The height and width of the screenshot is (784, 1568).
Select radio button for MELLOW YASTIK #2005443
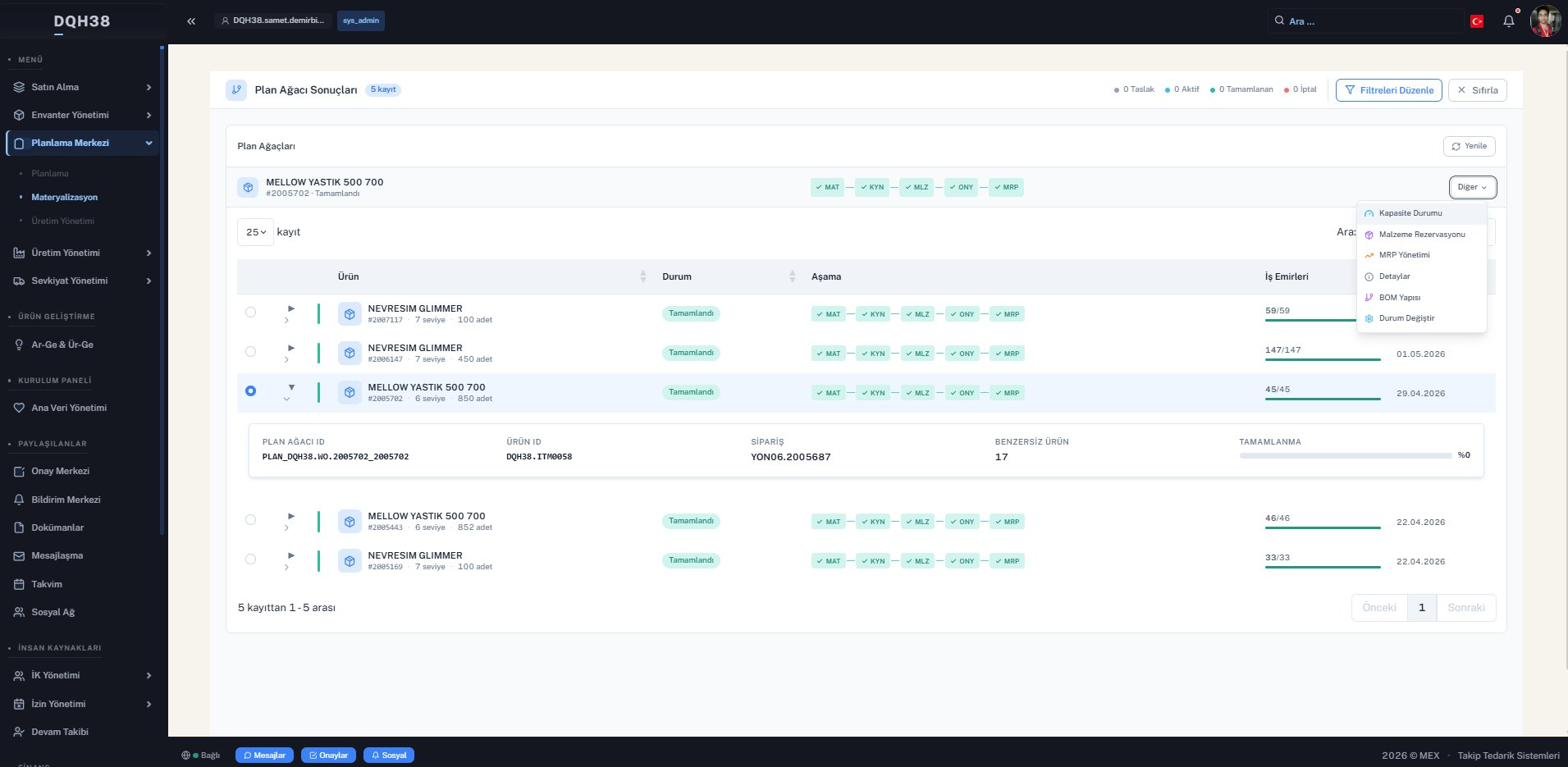point(250,520)
